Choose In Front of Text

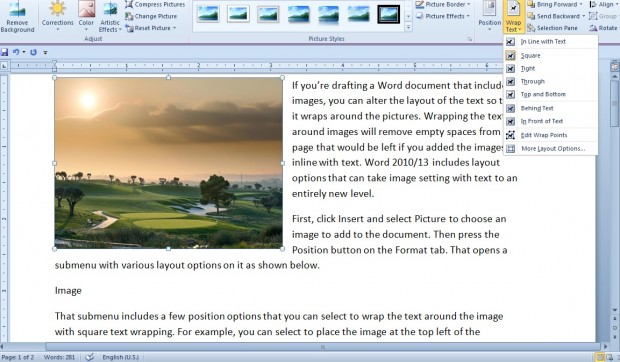coord(550,121)
